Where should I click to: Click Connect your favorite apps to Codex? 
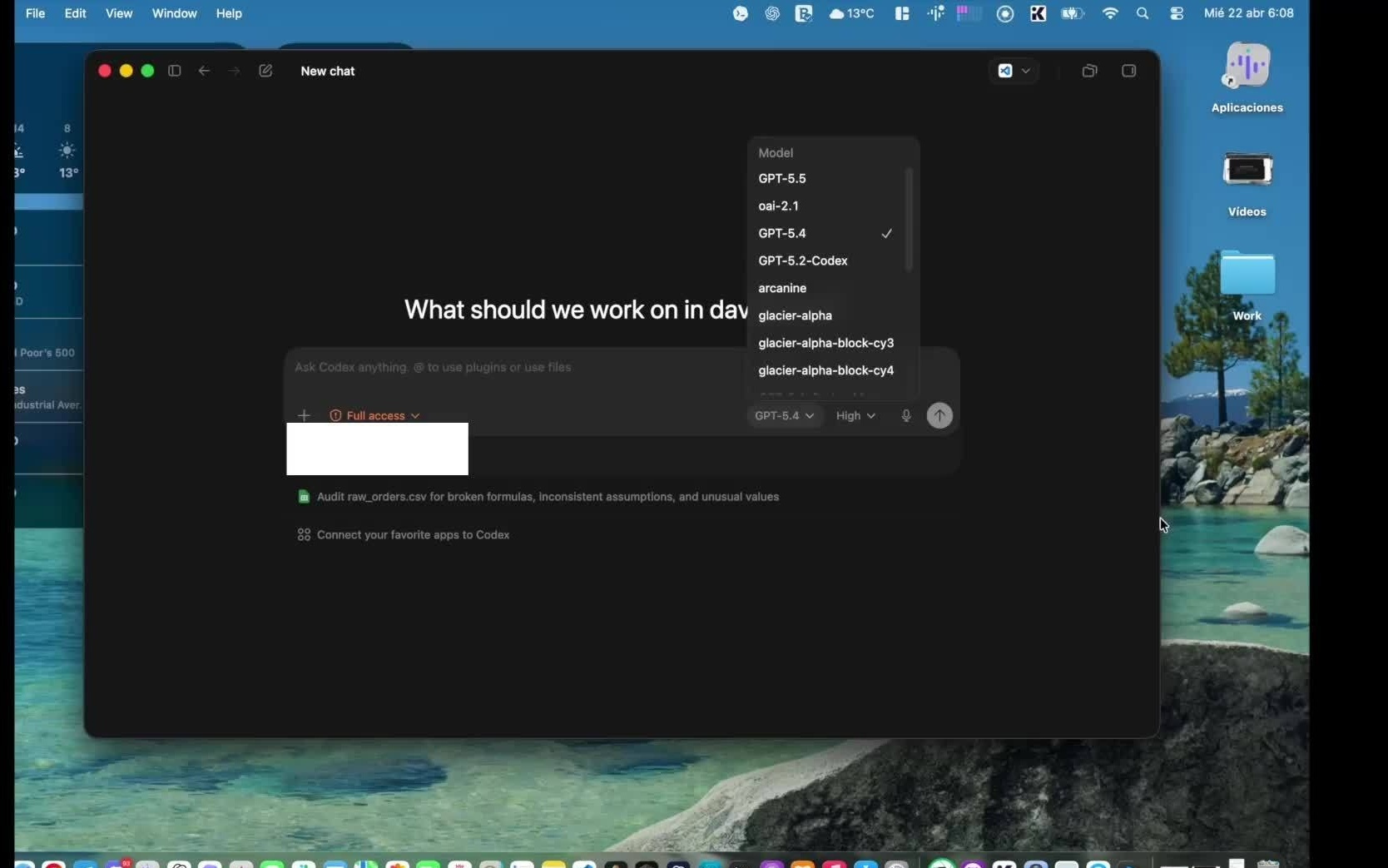pyautogui.click(x=414, y=535)
